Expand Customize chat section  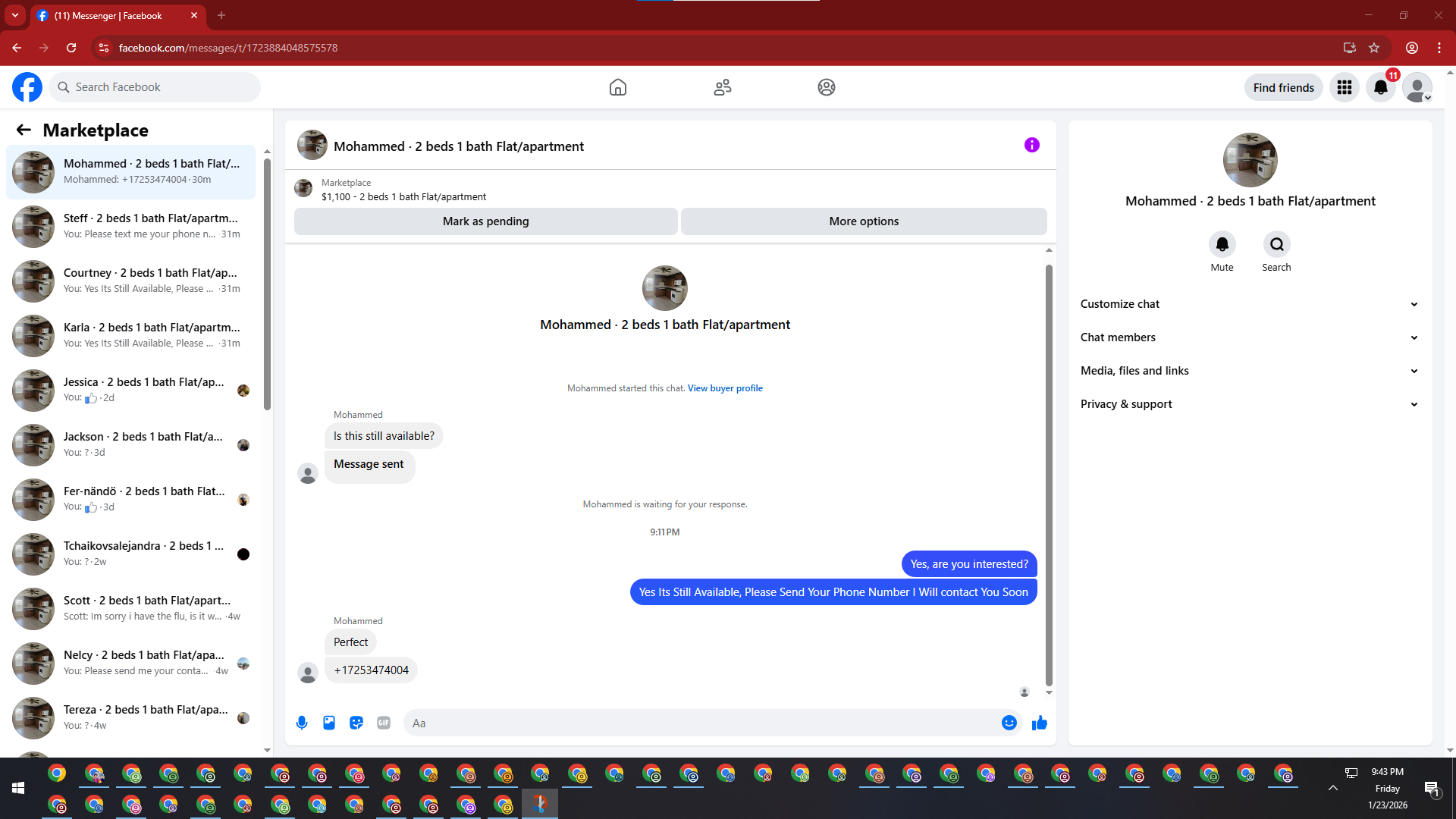click(1248, 304)
